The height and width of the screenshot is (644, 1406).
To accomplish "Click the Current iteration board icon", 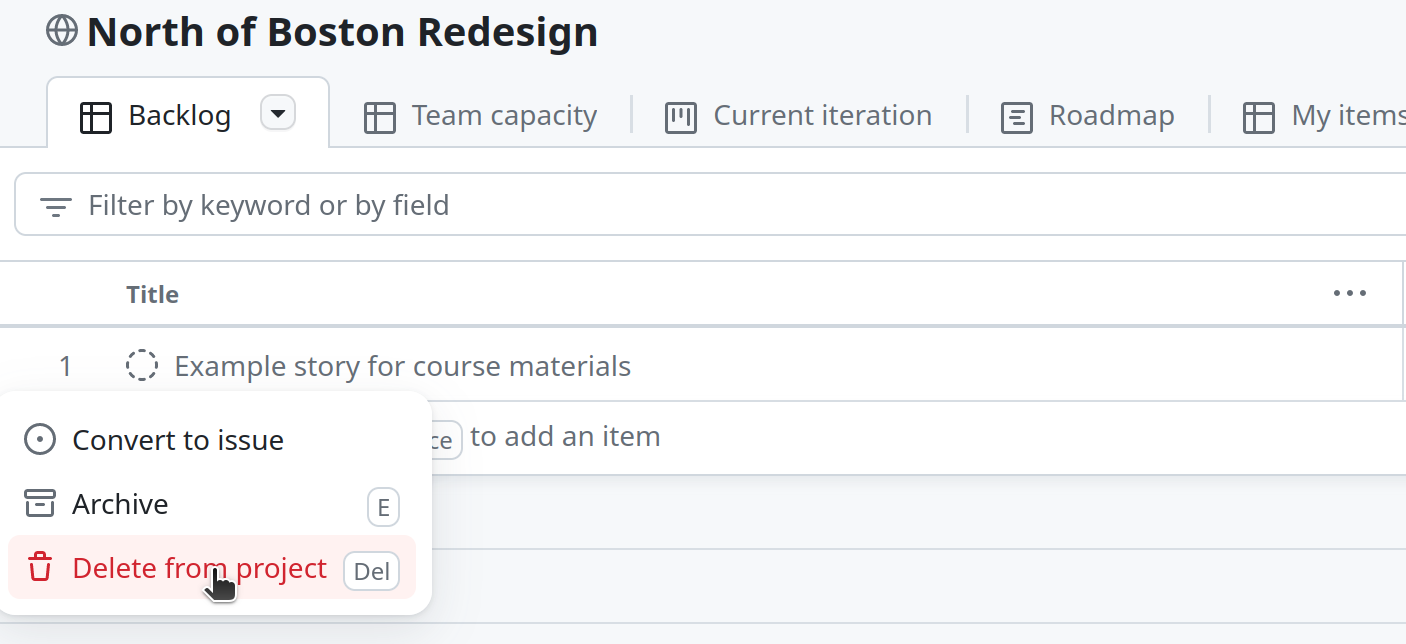I will tap(681, 117).
